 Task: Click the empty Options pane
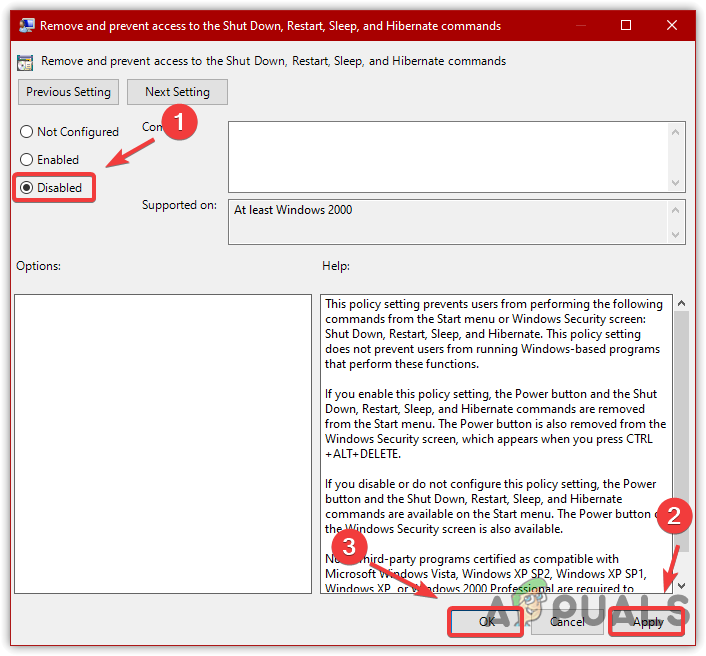coord(163,444)
